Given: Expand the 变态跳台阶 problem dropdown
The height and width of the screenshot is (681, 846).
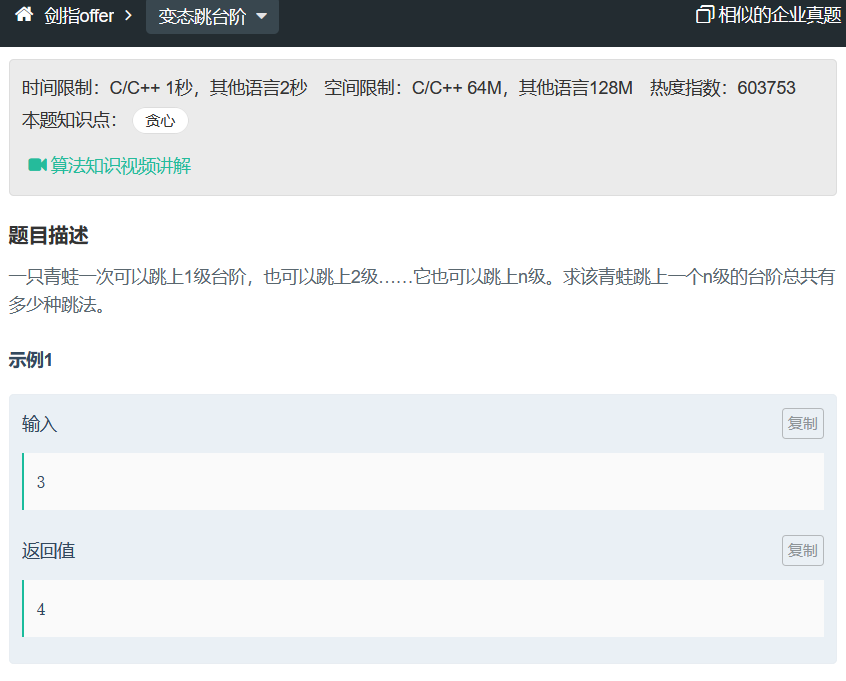Looking at the screenshot, I should click(212, 17).
